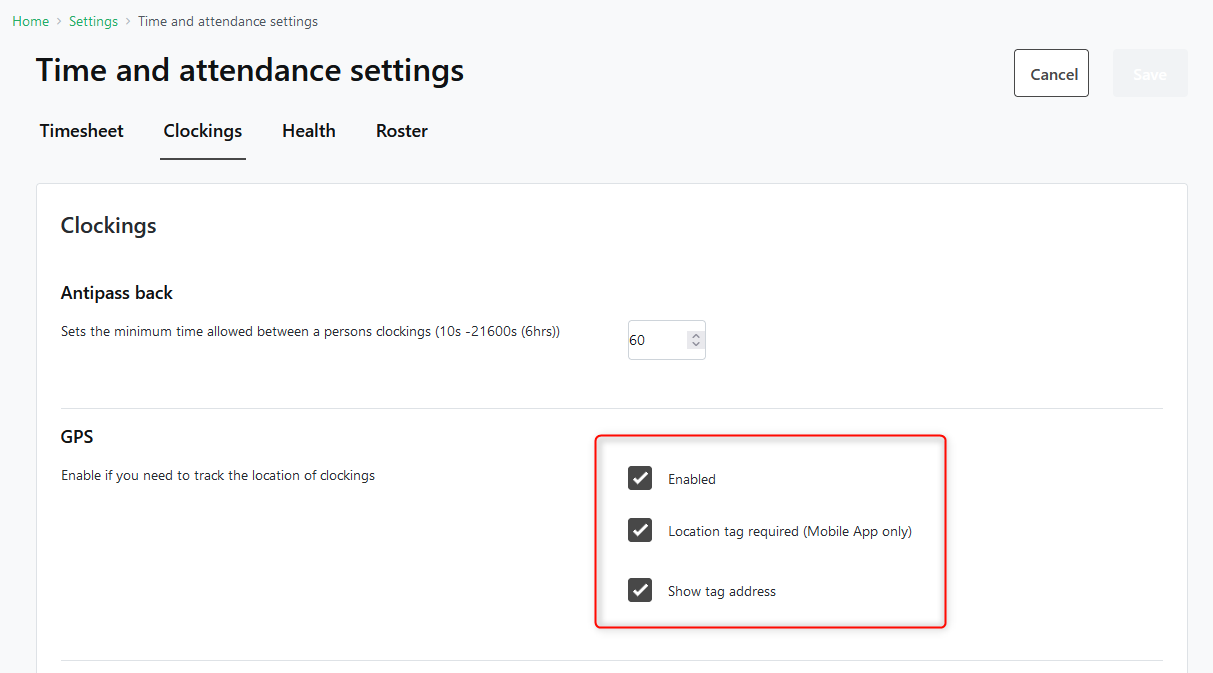
Task: Click the Clockings section heading
Action: pyautogui.click(x=108, y=225)
